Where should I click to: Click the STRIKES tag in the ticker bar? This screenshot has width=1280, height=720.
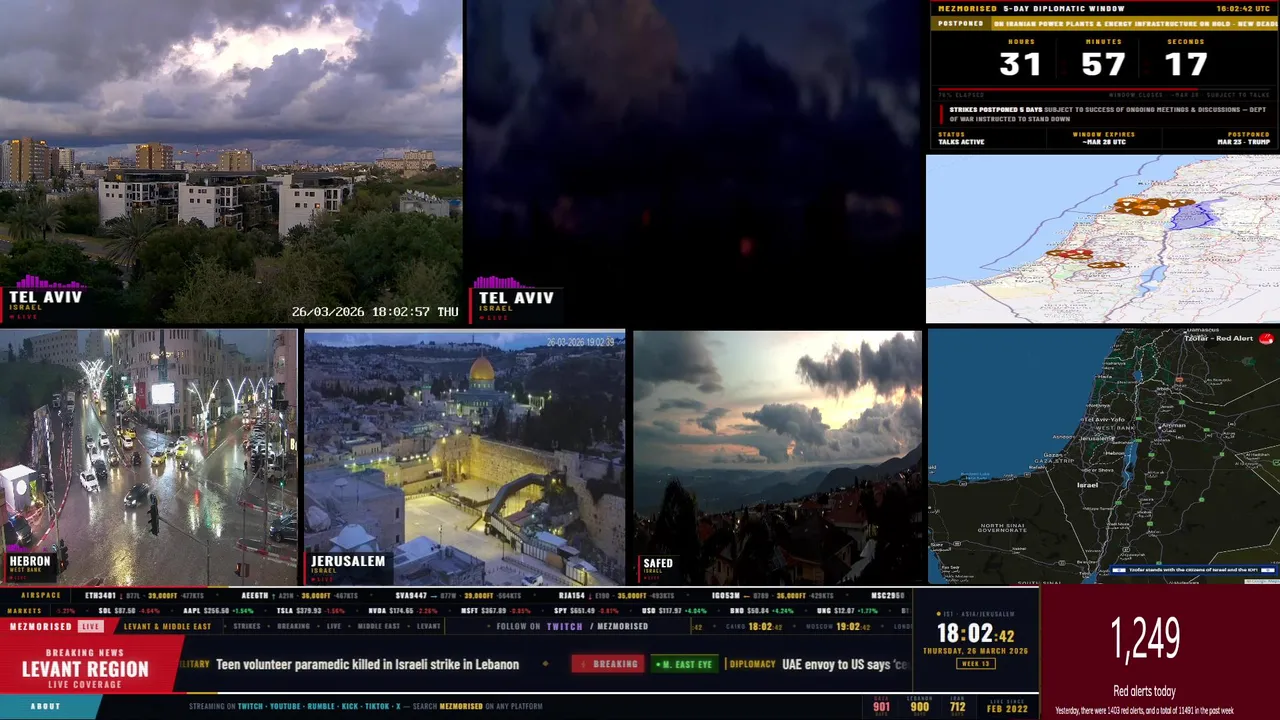[x=247, y=627]
